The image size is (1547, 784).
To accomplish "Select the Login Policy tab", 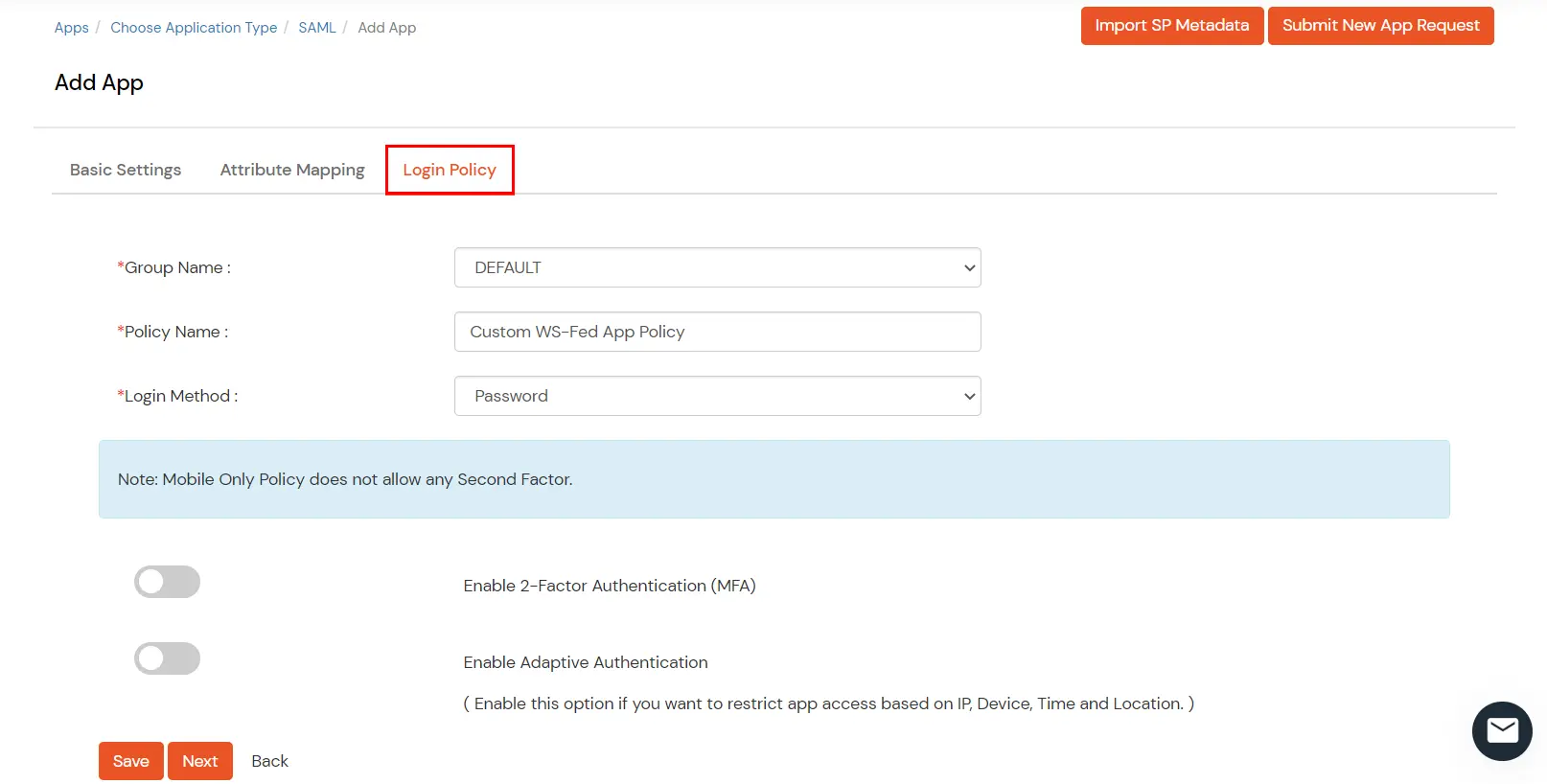I will pyautogui.click(x=450, y=170).
